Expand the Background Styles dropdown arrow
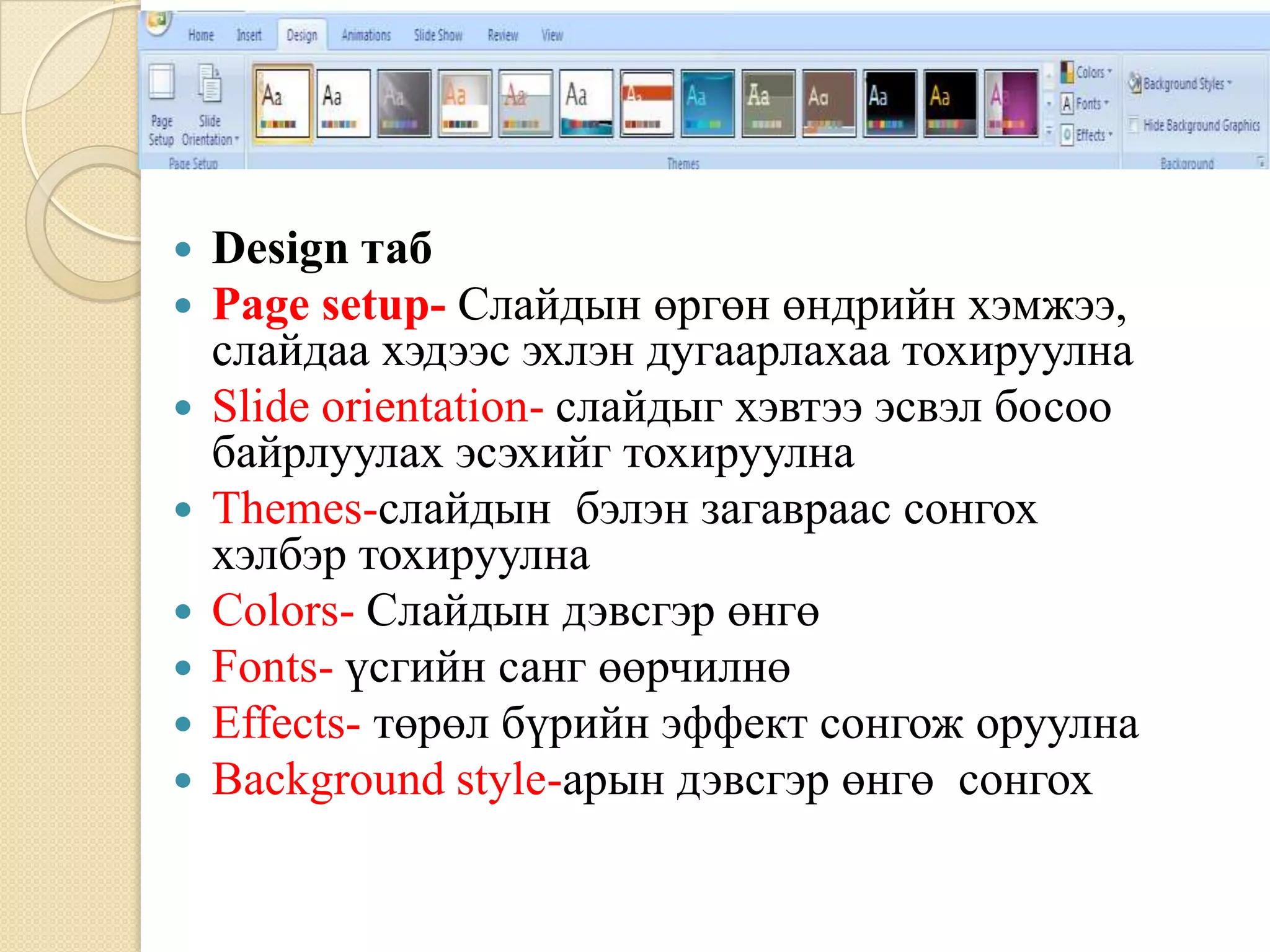1270x952 pixels. [x=1230, y=83]
